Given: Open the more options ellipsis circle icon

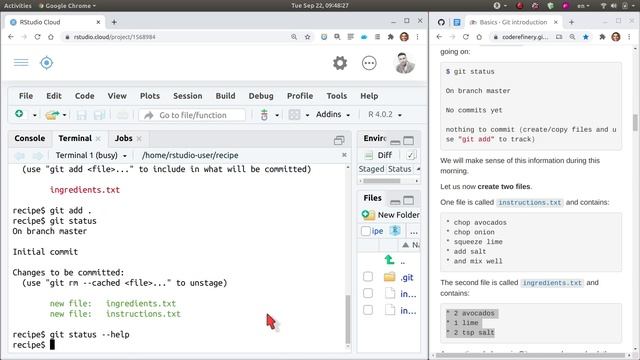Looking at the screenshot, I should [x=369, y=63].
